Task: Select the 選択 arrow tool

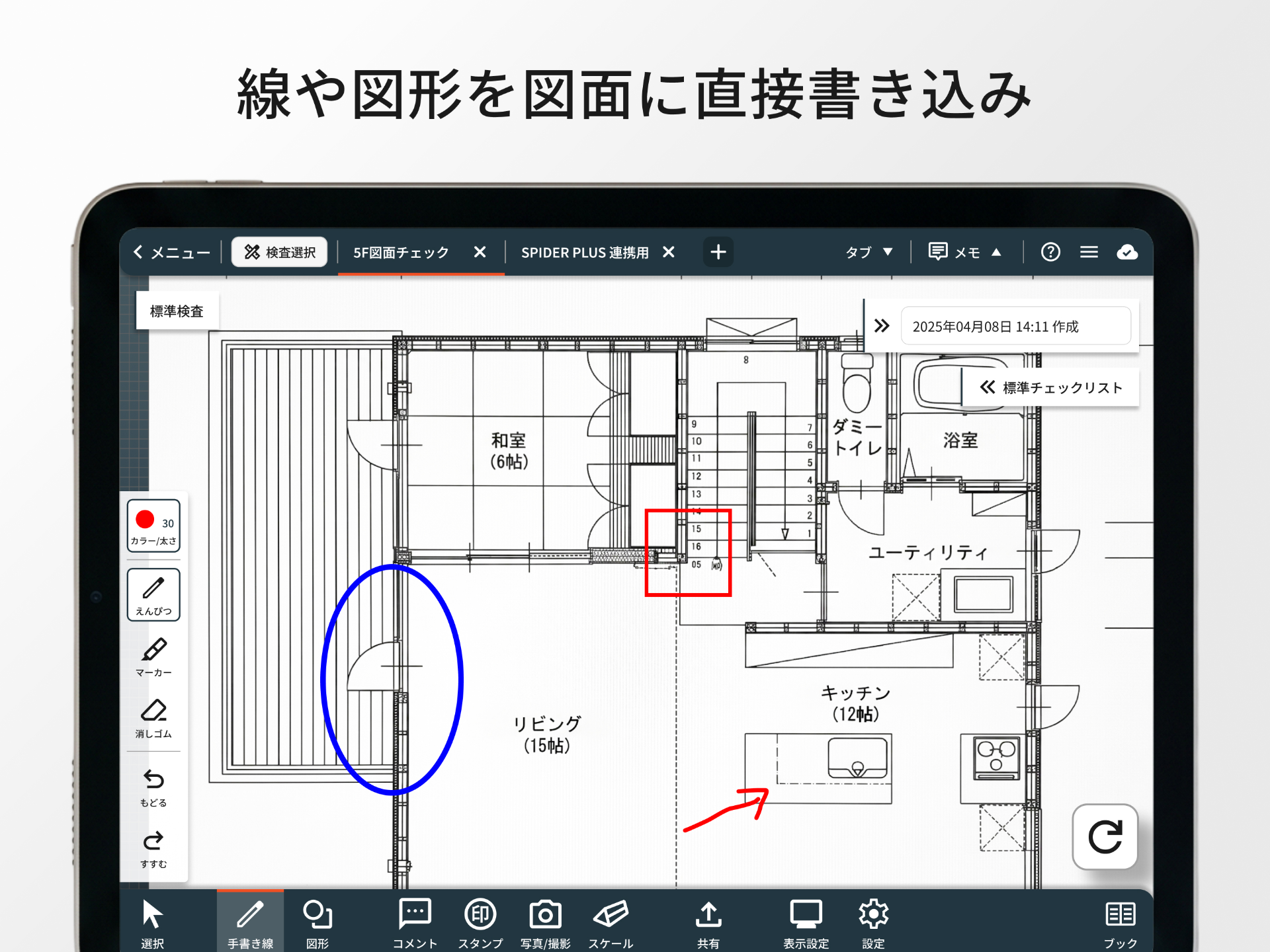Action: click(x=152, y=923)
